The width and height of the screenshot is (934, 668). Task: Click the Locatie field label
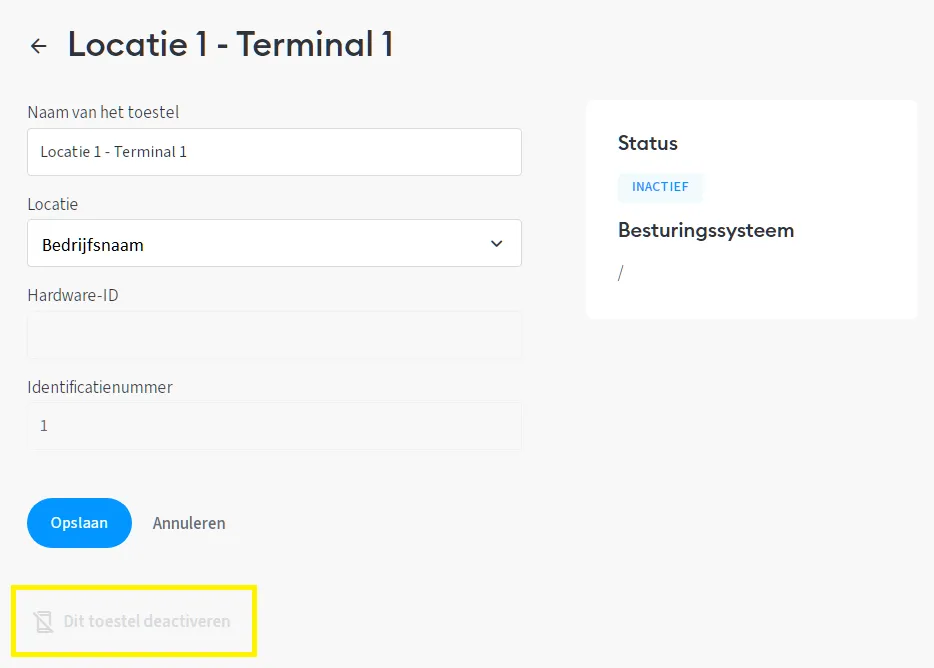[x=52, y=204]
